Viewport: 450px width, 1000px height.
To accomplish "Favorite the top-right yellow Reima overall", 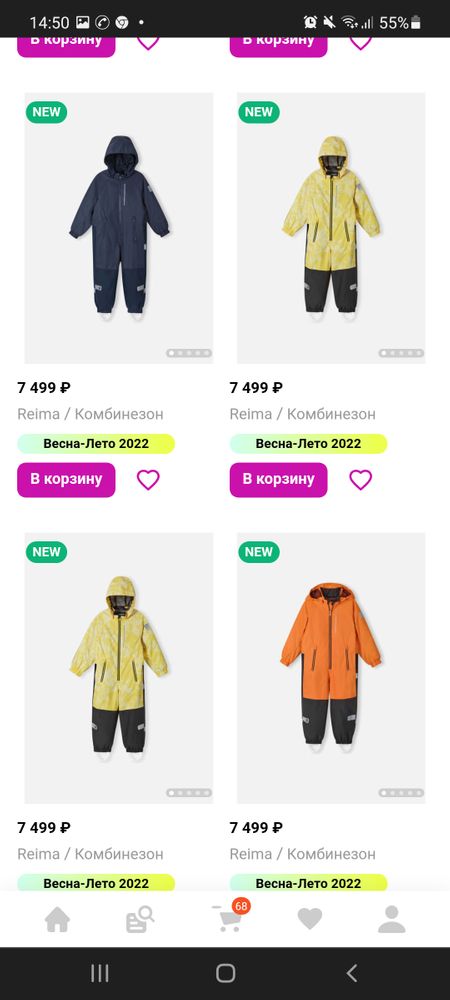I will click(x=361, y=480).
